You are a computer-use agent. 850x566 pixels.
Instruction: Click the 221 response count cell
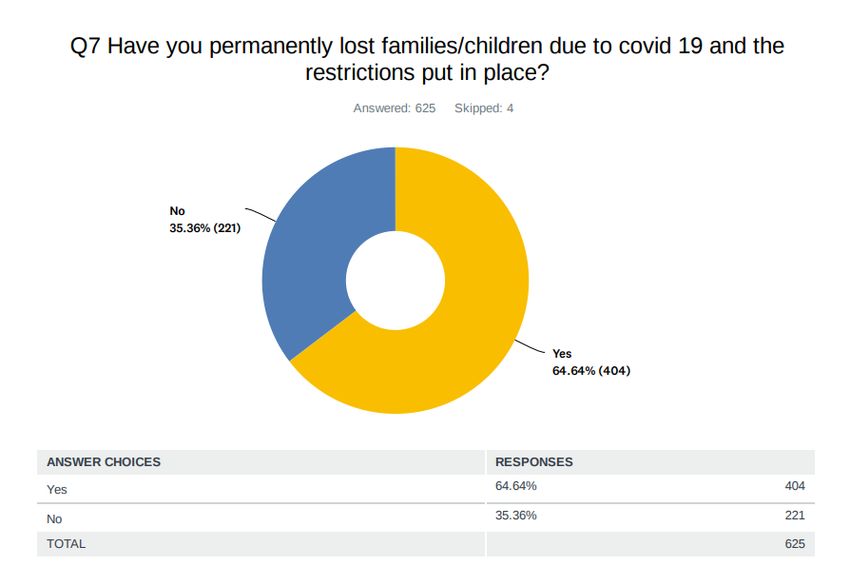click(795, 516)
